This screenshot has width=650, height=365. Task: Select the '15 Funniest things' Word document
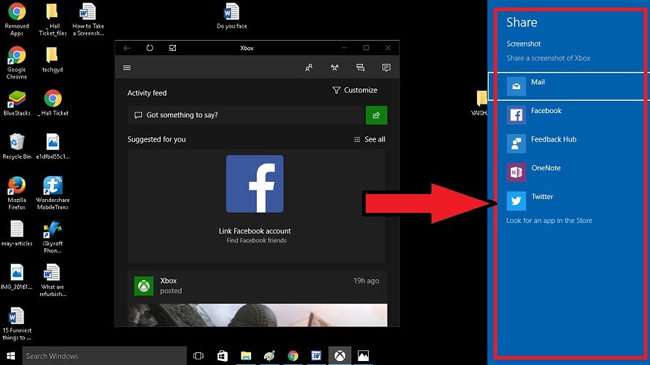pyautogui.click(x=17, y=324)
